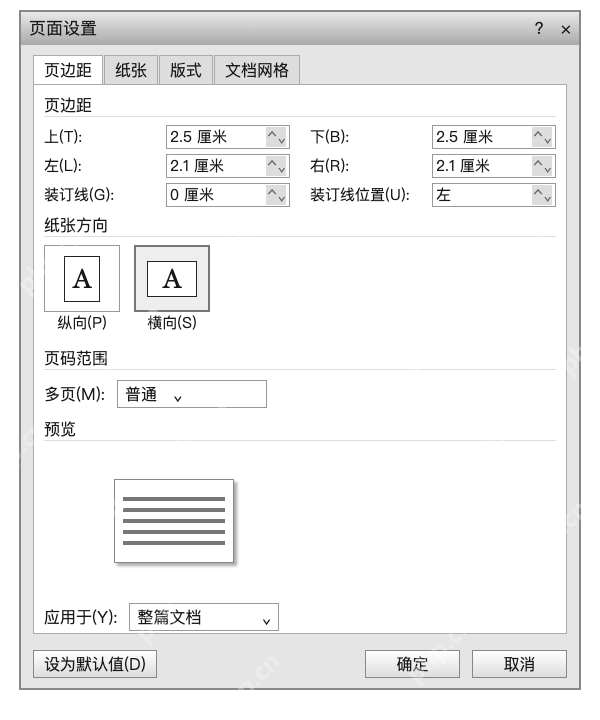Viewport: 600px width, 720px height.
Task: Click the 设为默认值(D) button
Action: coord(95,664)
